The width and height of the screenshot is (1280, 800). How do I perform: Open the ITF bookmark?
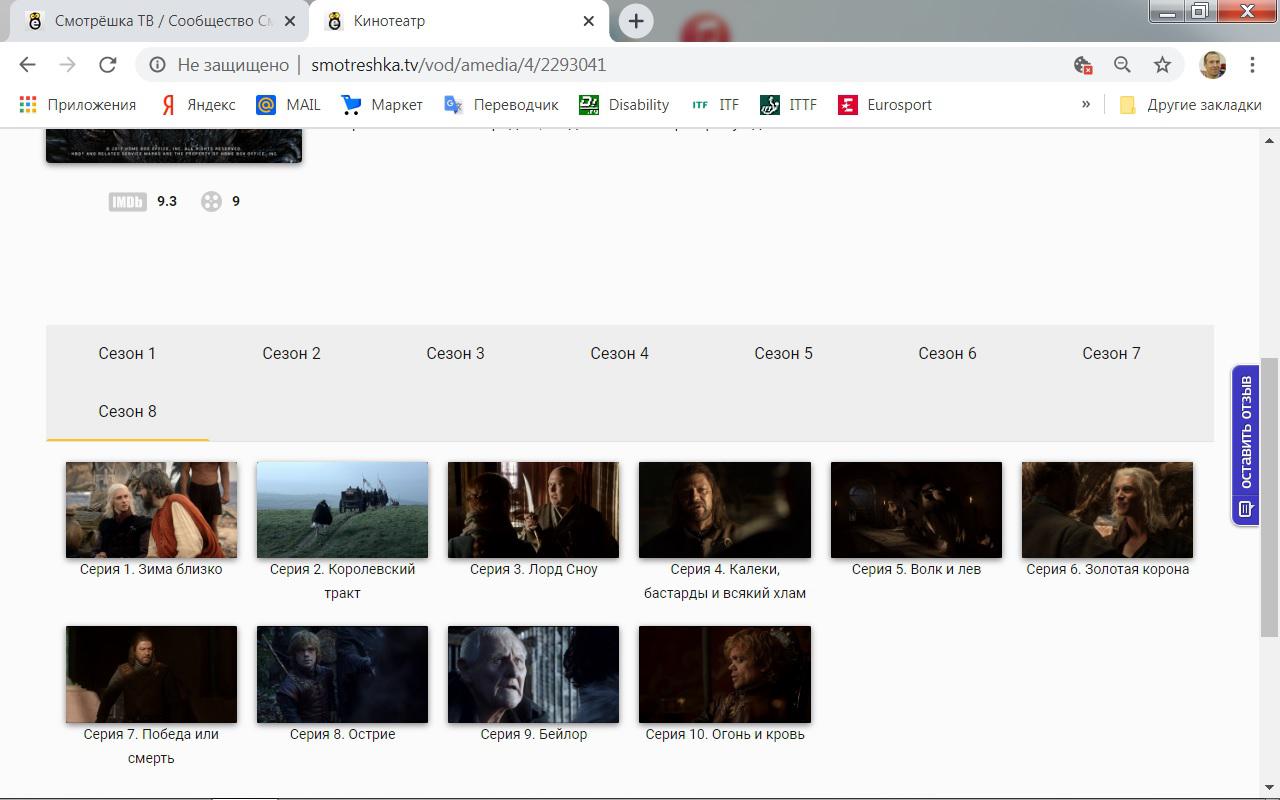[715, 105]
